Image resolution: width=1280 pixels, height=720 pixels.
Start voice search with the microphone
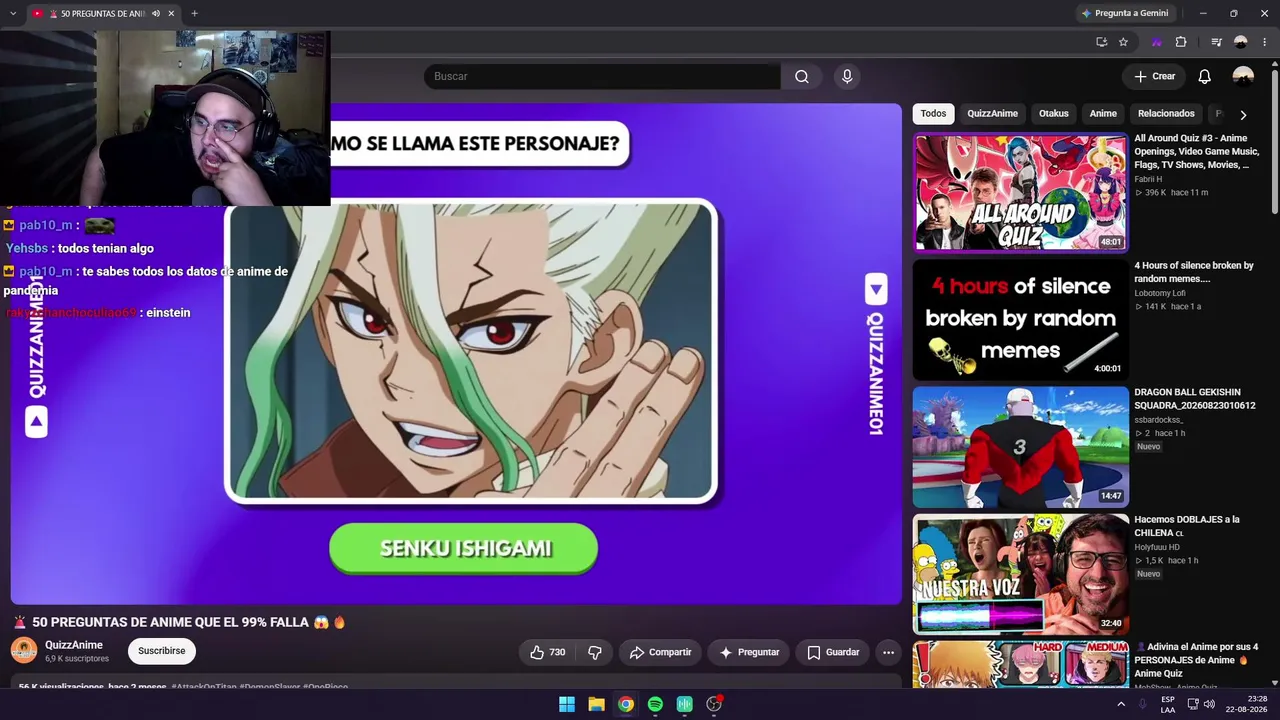[847, 76]
